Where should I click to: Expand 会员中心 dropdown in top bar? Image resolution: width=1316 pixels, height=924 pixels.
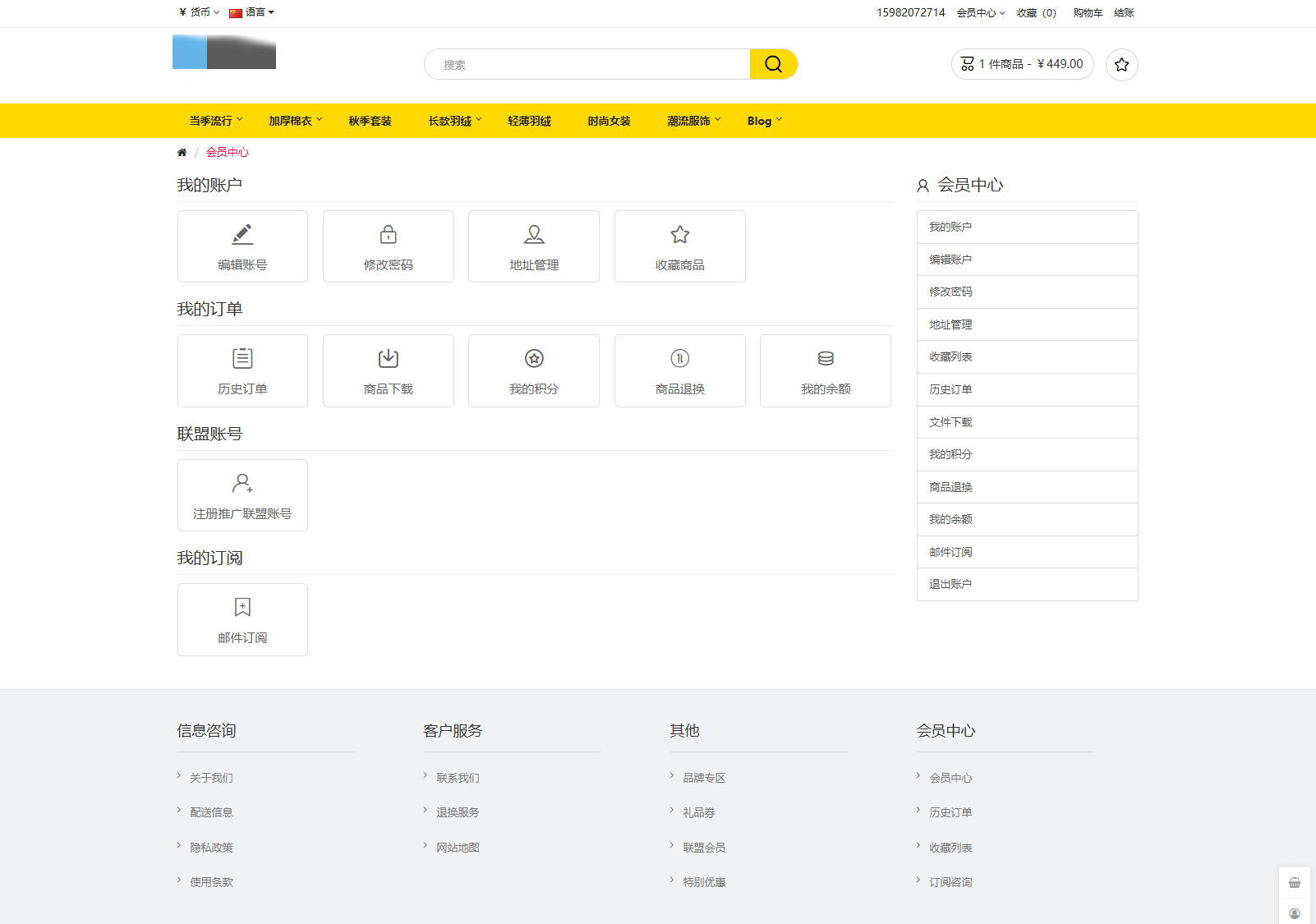pyautogui.click(x=980, y=13)
